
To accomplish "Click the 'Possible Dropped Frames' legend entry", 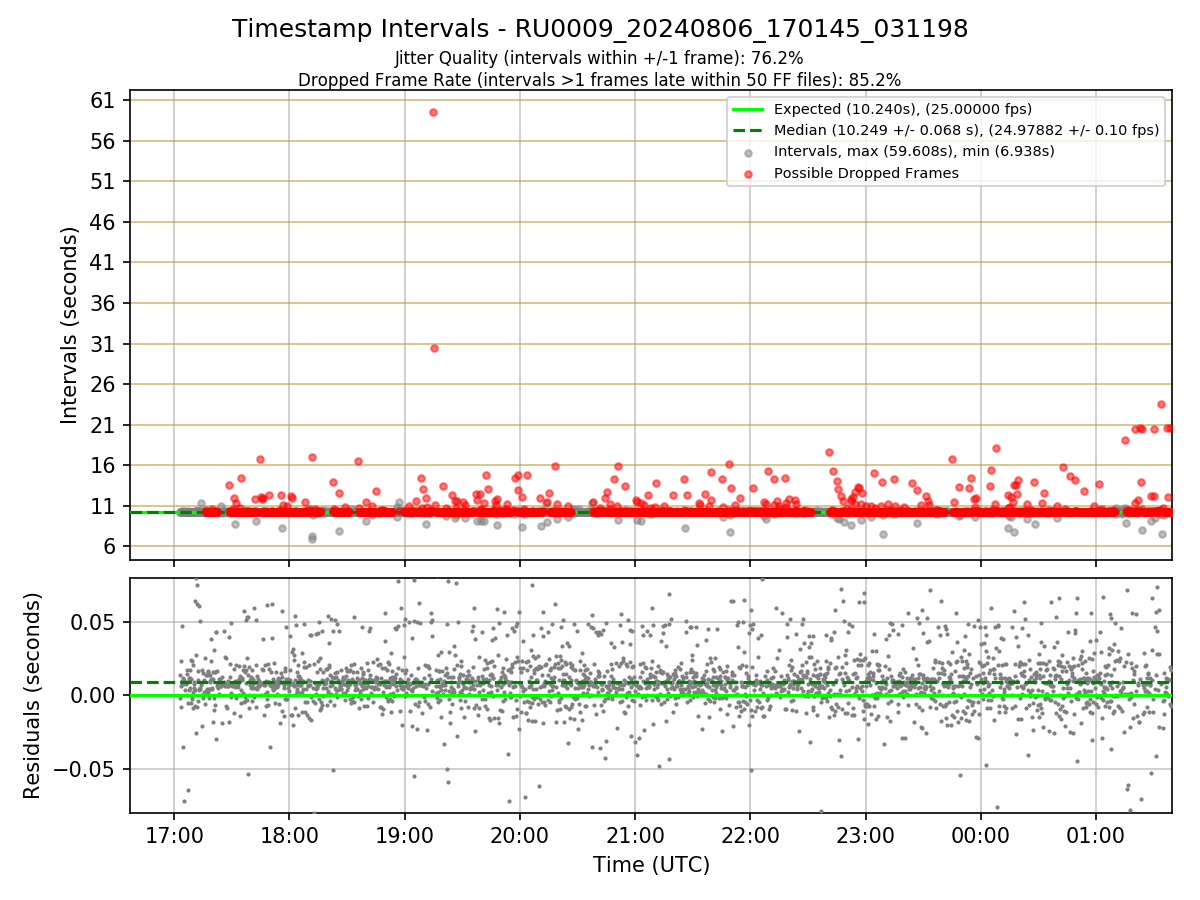I will (866, 173).
